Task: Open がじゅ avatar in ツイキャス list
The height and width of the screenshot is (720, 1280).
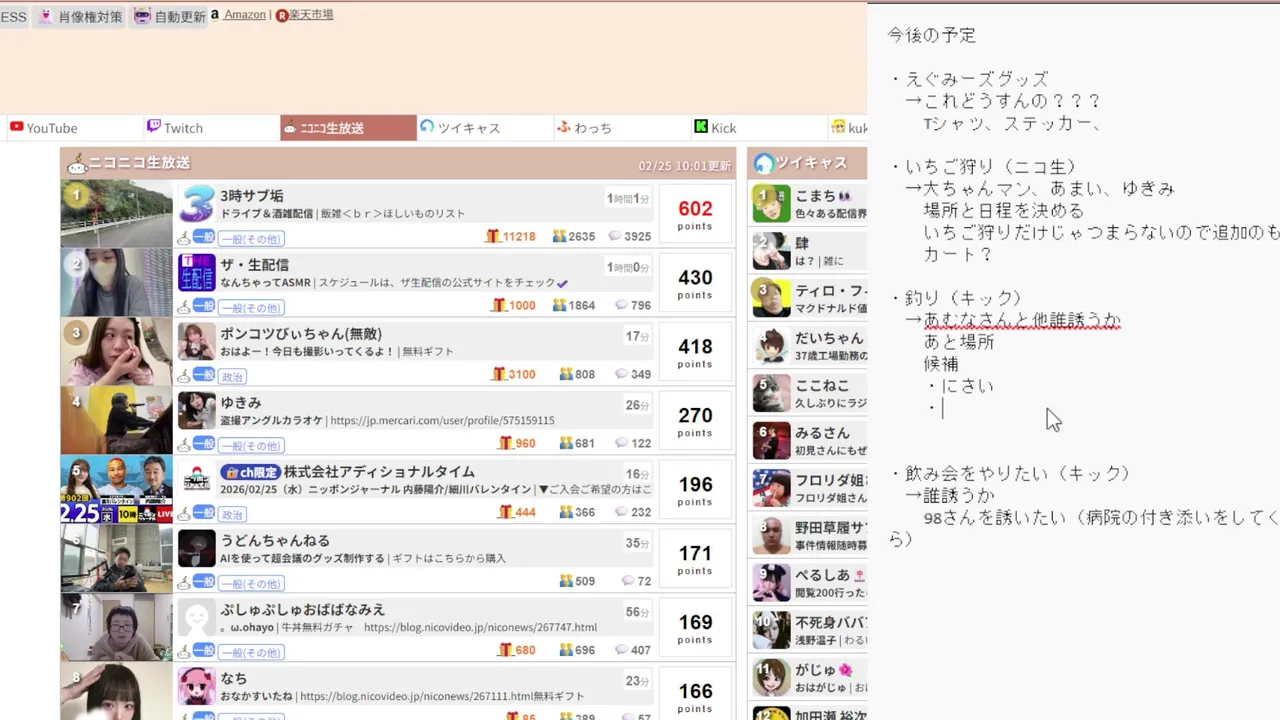Action: 771,678
